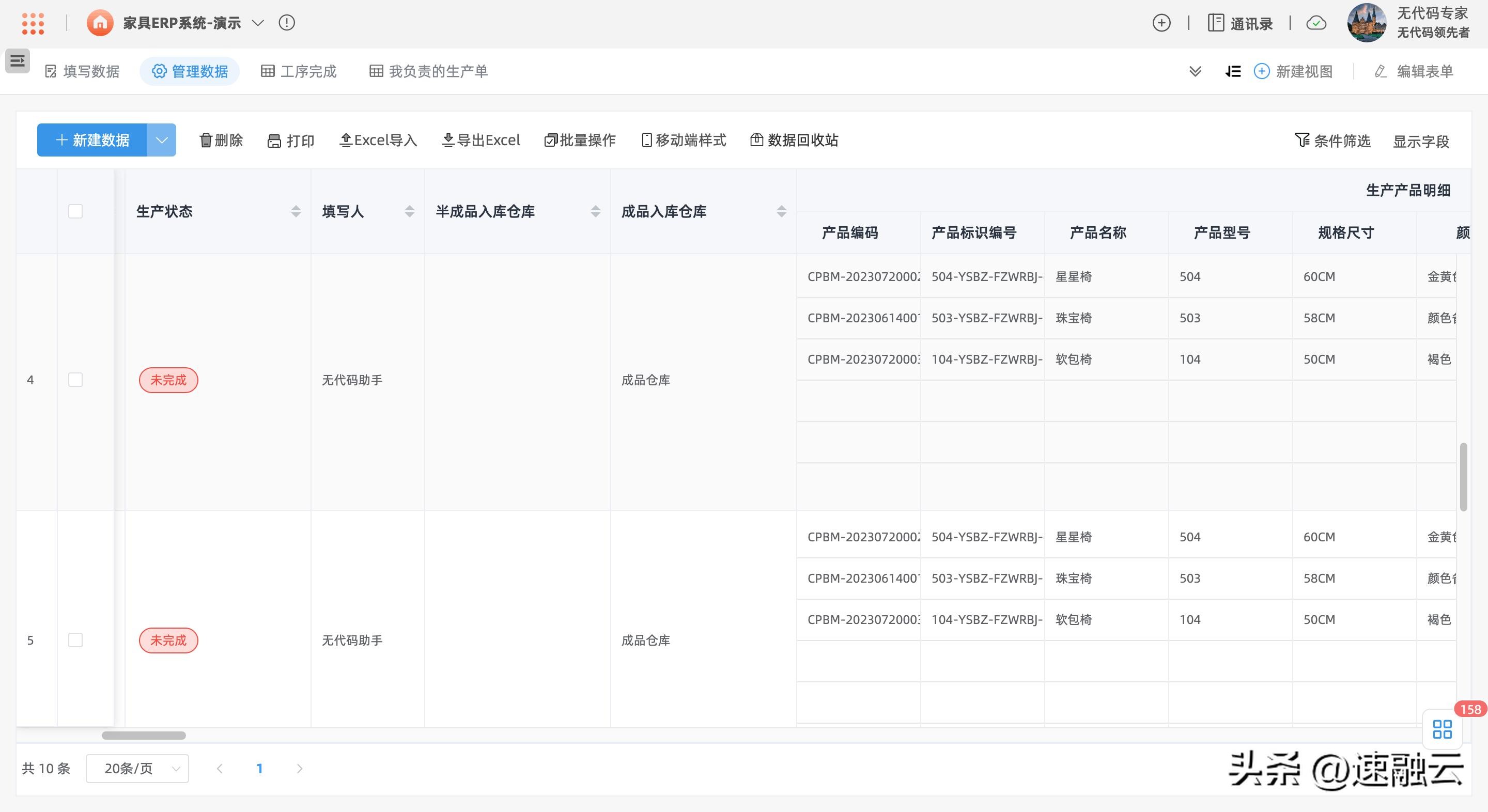Open 批量操作 batch operations

580,140
